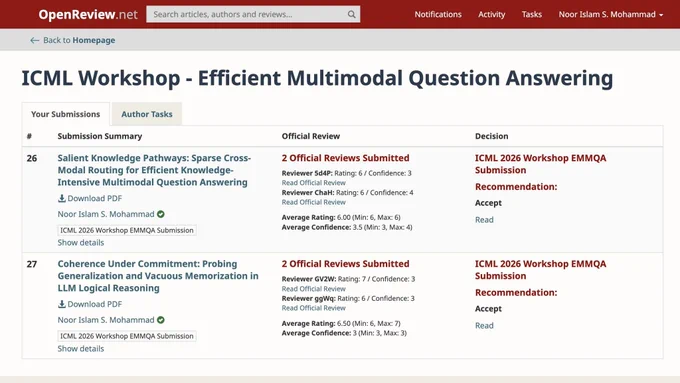Select the Your Submissions tab
This screenshot has height=383, width=680.
click(x=65, y=114)
